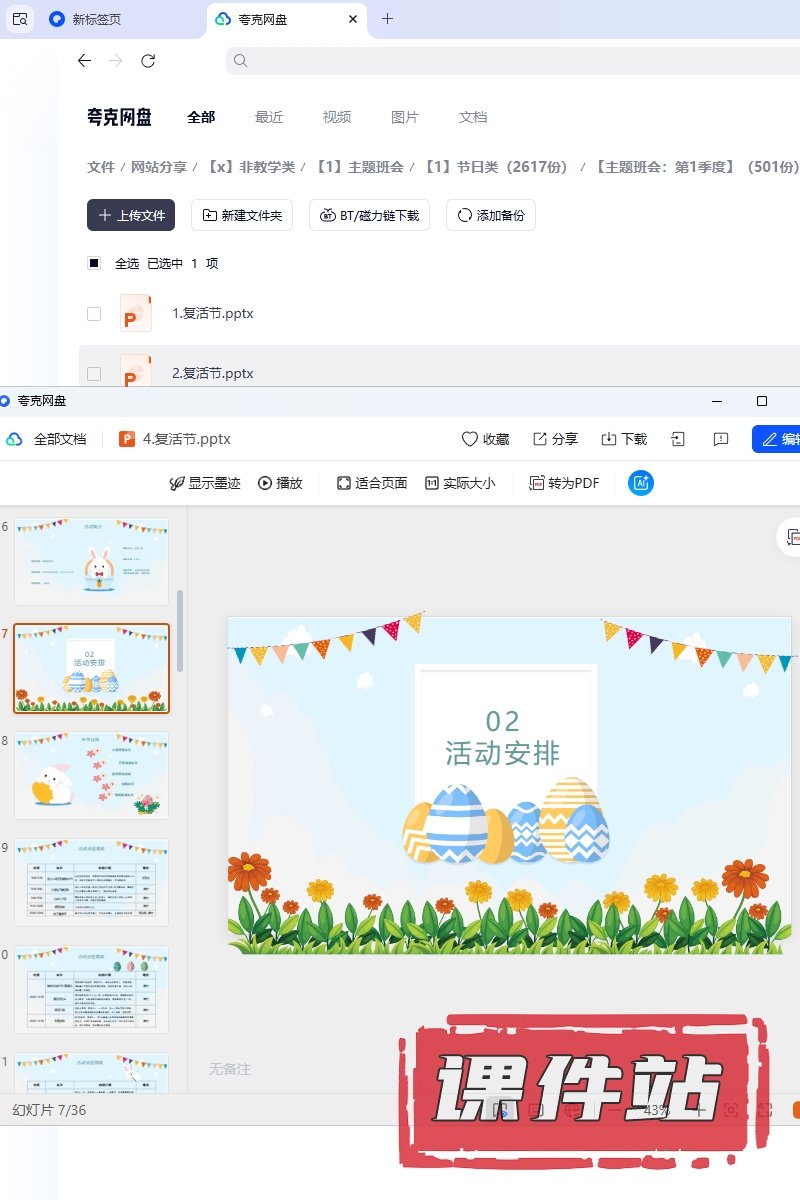Toggle 显示墨迹 ink display
This screenshot has width=800, height=1200.
205,483
